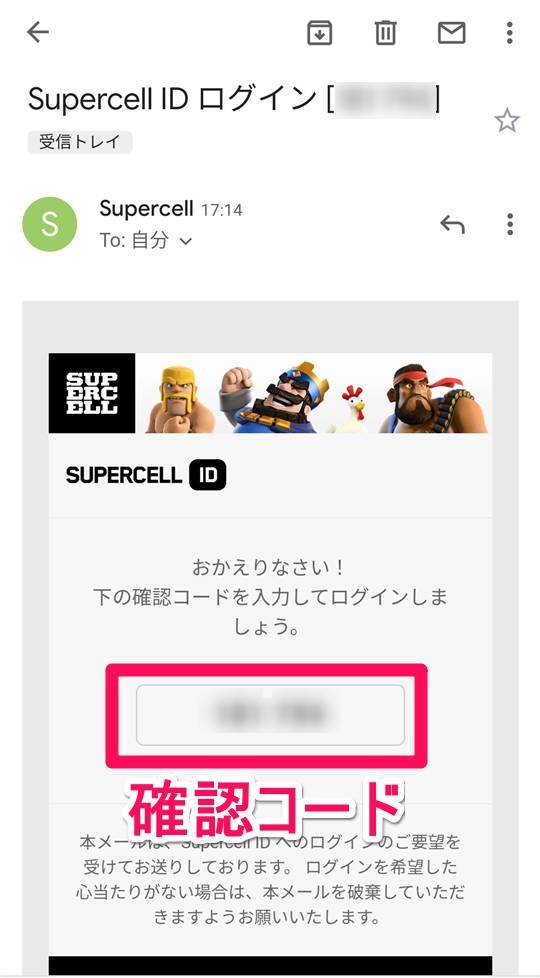
Task: Tap the black Supercell logo in the banner
Action: tap(92, 393)
